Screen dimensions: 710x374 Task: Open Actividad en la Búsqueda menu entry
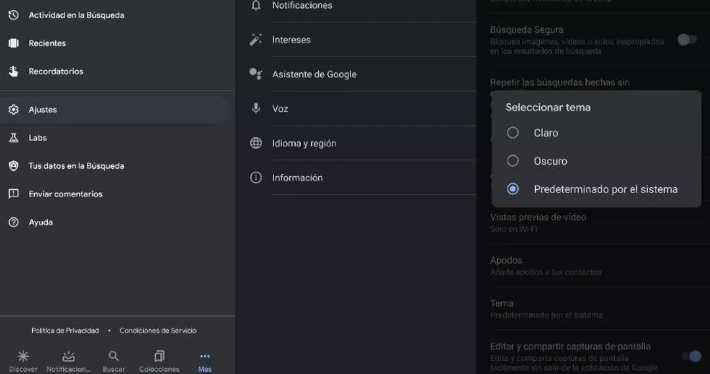[117, 15]
